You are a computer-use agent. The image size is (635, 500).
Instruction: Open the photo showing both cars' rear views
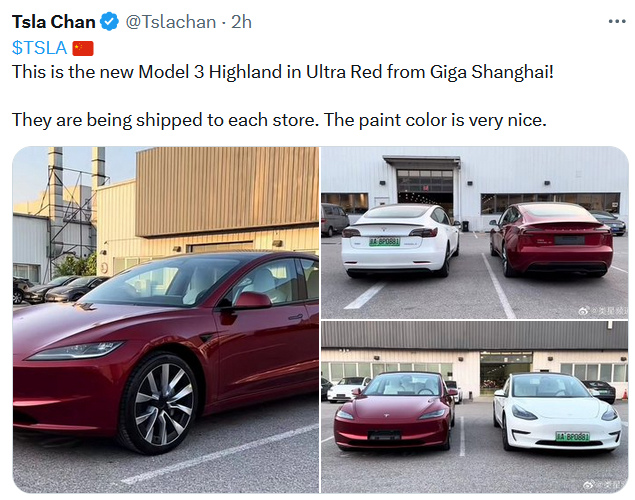click(x=474, y=230)
